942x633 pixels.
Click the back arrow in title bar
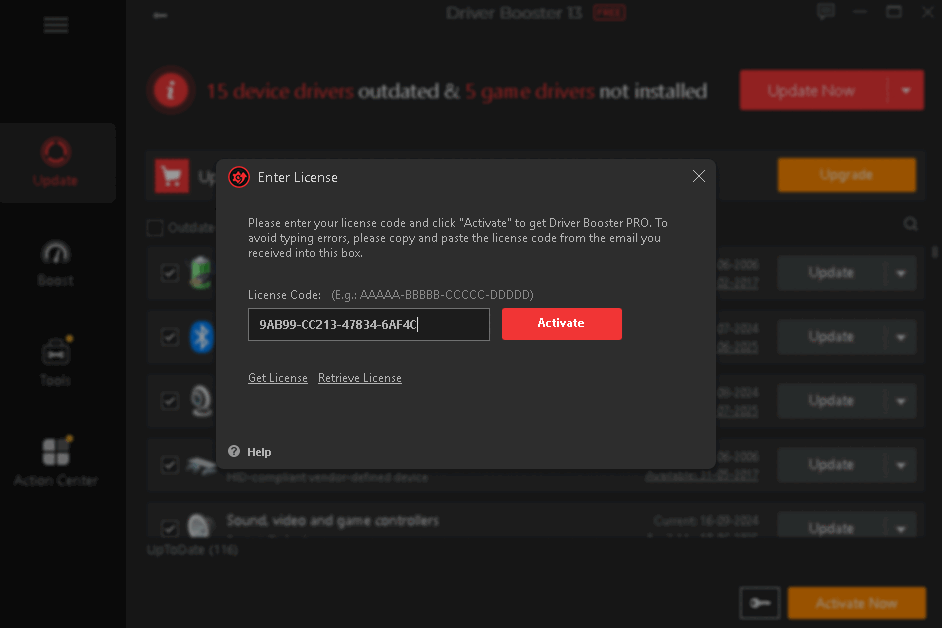[x=160, y=15]
